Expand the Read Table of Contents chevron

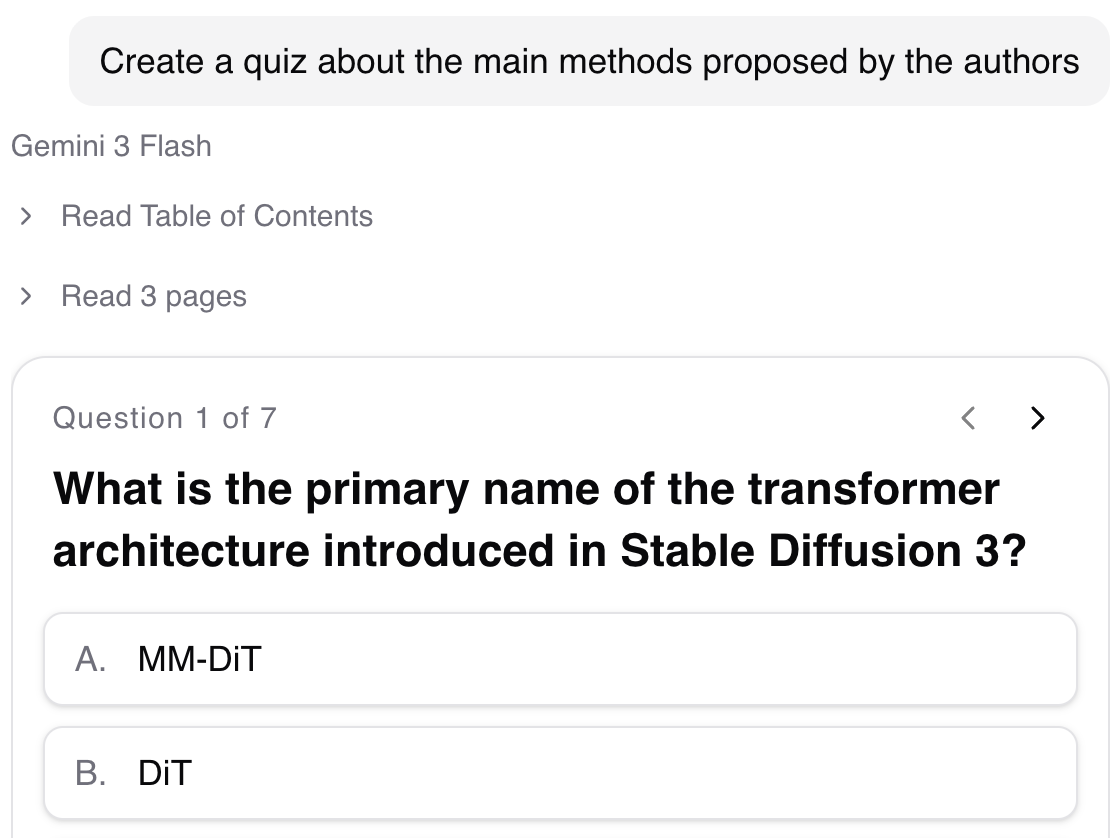pyautogui.click(x=27, y=216)
